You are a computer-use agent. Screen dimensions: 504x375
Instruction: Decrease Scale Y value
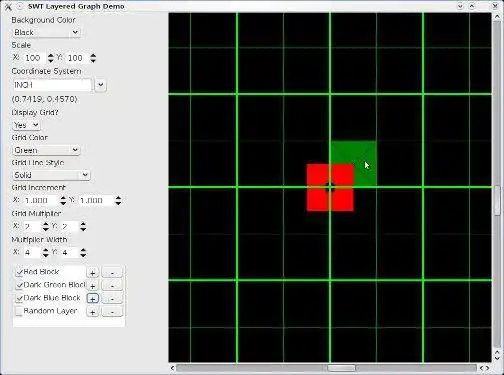pyautogui.click(x=93, y=61)
